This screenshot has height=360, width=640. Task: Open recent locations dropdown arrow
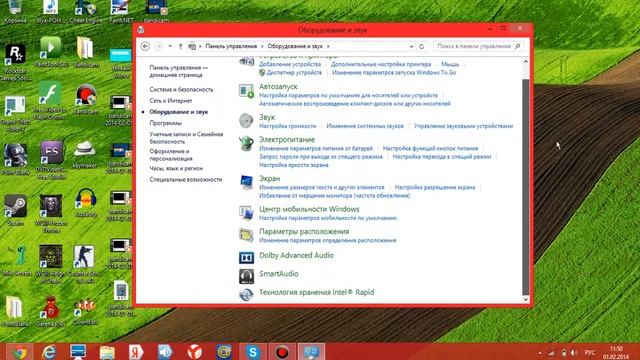170,46
